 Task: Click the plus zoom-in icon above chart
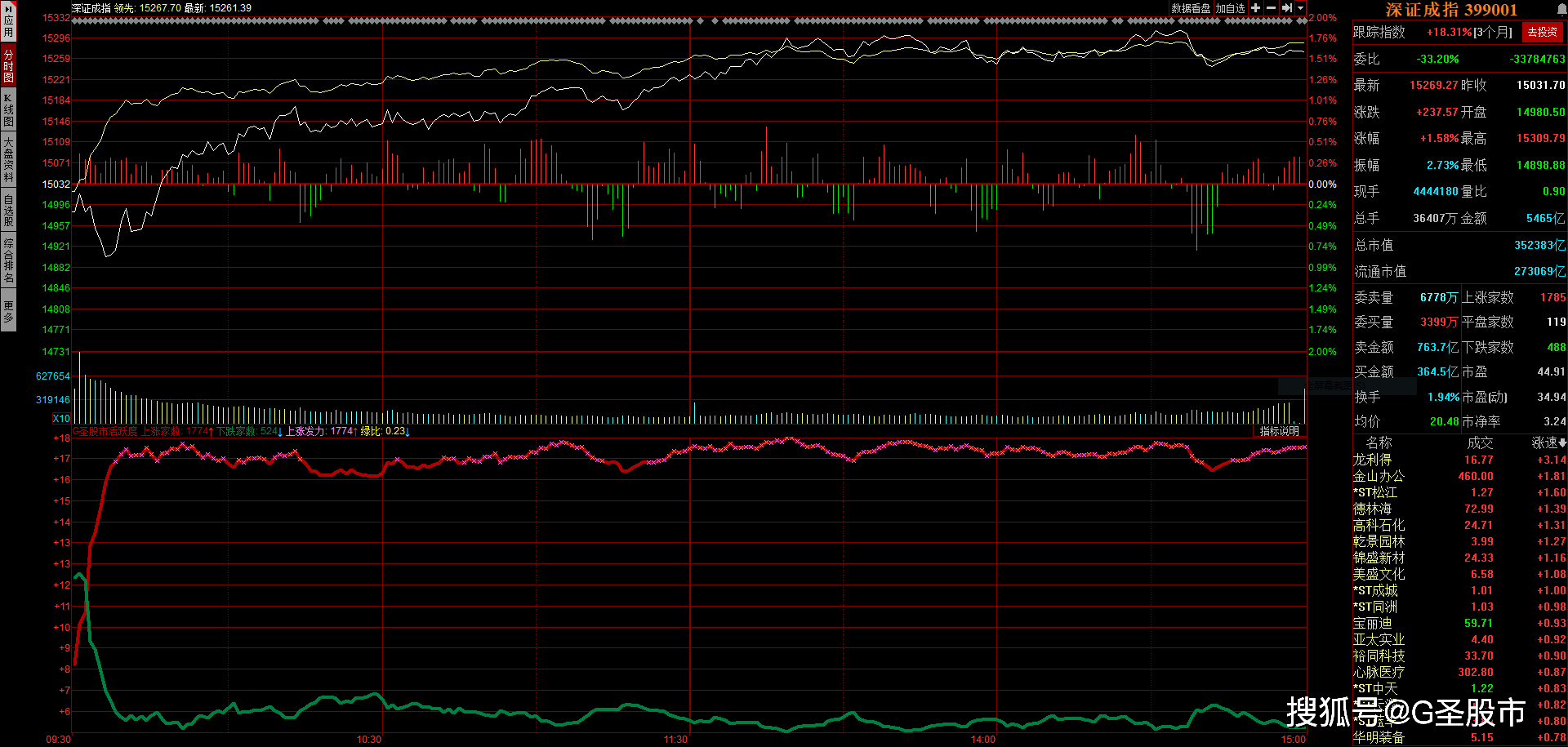coord(1256,8)
